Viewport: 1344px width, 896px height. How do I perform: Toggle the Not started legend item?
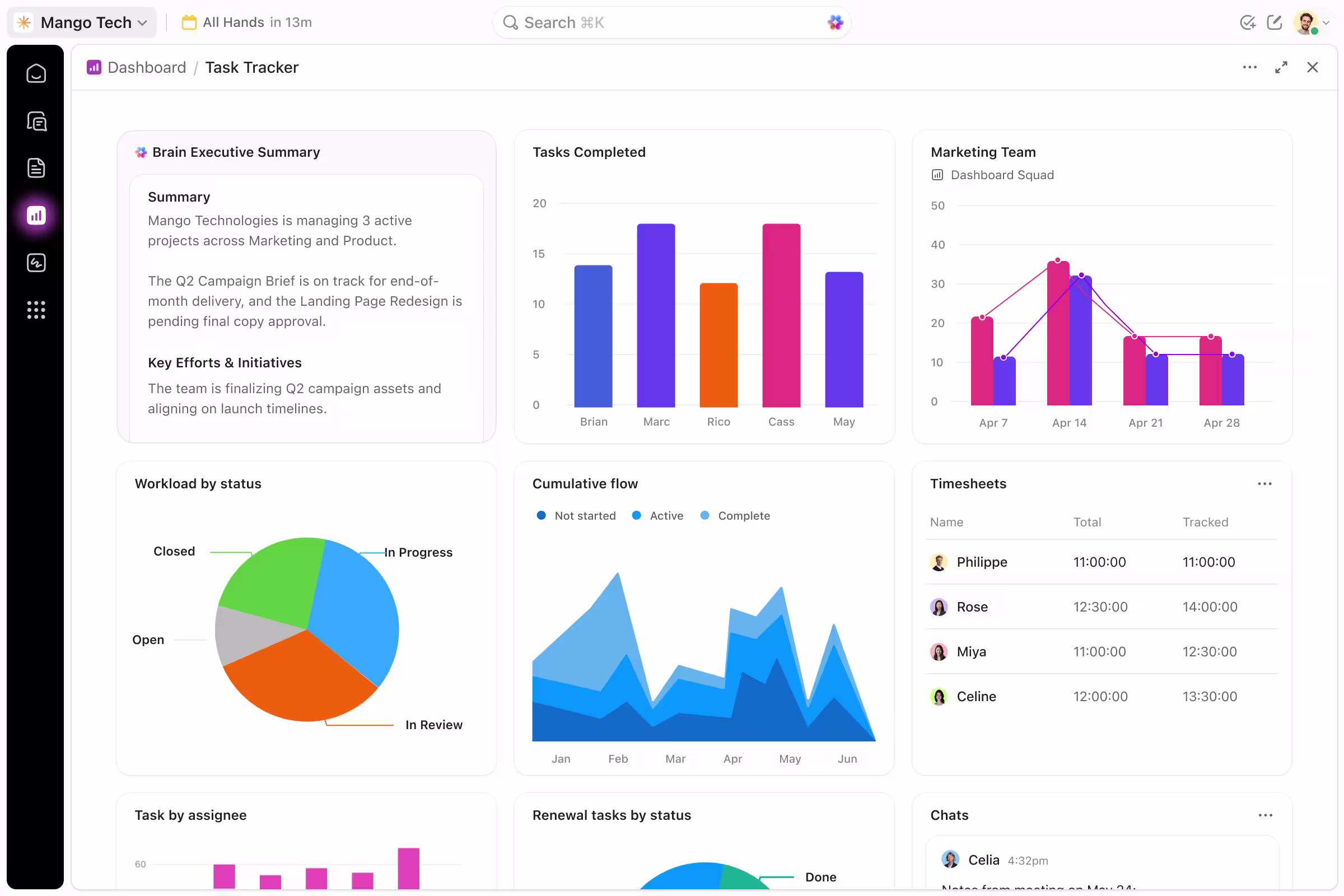576,516
